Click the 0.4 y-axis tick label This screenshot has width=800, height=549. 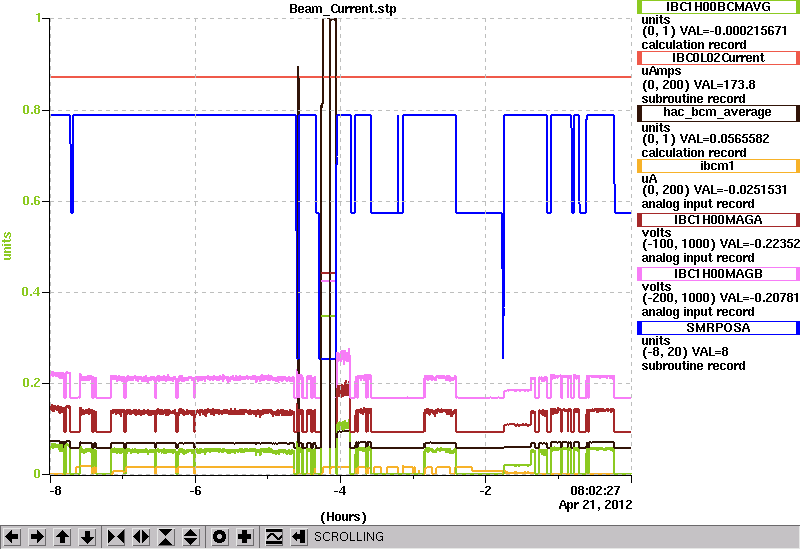click(32, 292)
